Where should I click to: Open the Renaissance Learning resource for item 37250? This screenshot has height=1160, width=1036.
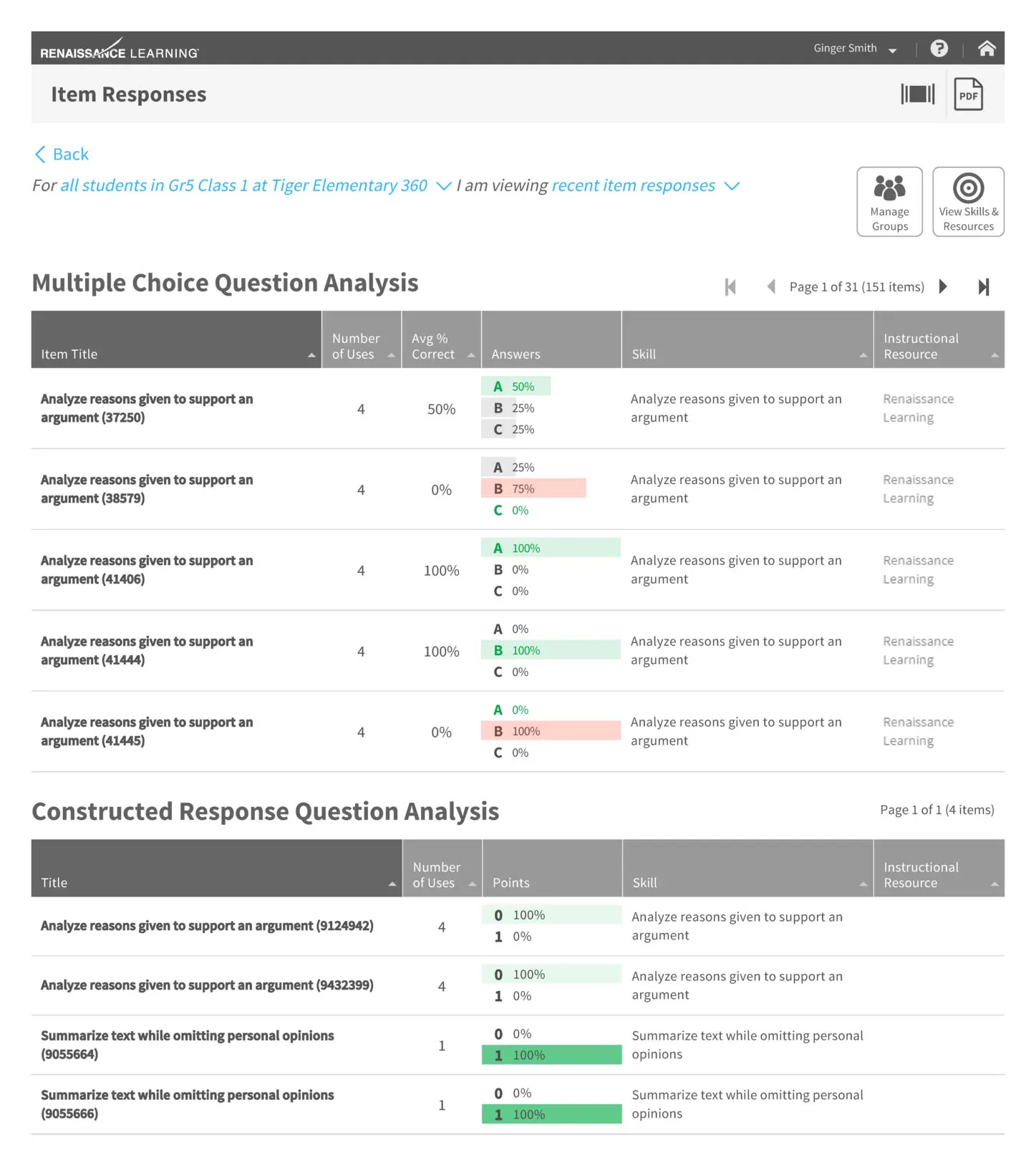click(x=918, y=408)
